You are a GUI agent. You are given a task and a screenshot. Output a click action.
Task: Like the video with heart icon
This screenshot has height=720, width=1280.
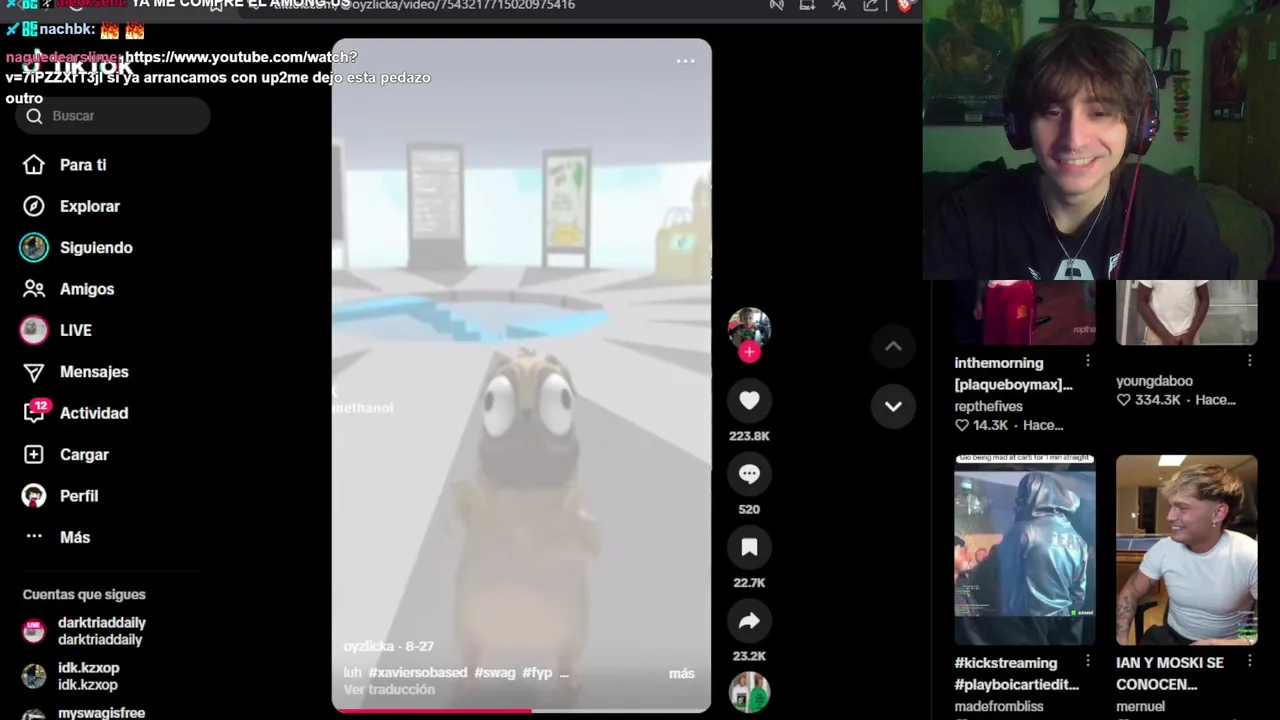(x=749, y=401)
